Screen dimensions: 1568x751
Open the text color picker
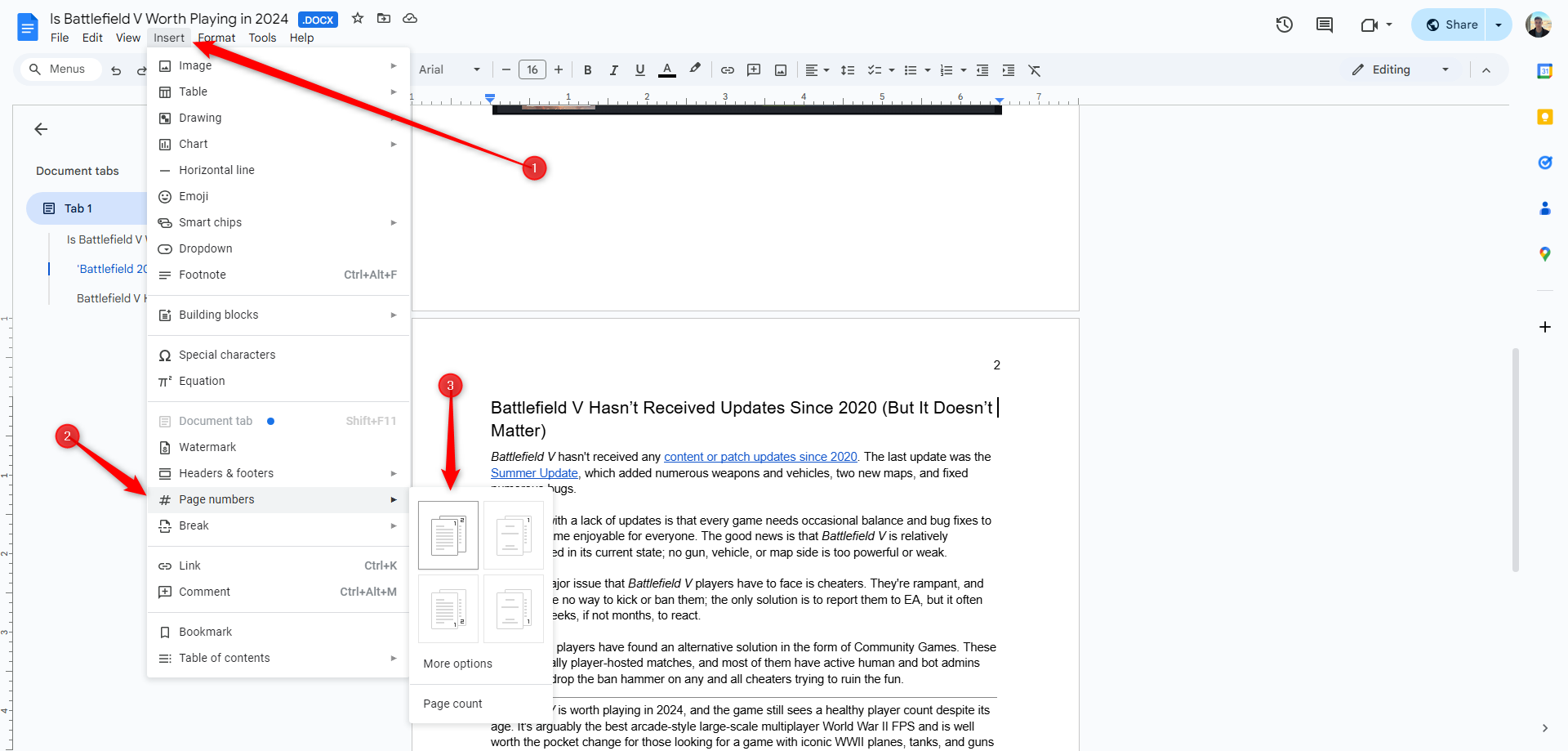click(x=667, y=70)
